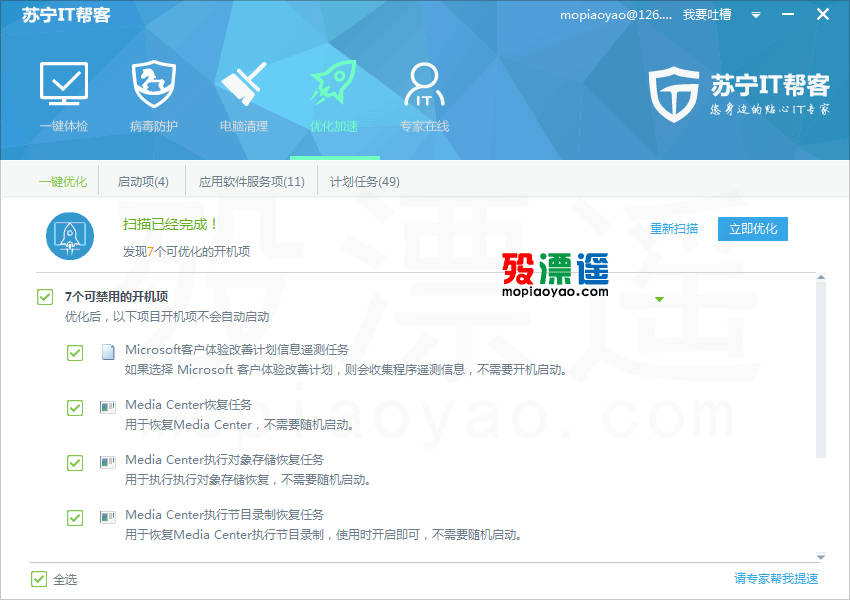
Task: Open the title bar dropdown menu arrow
Action: [756, 15]
